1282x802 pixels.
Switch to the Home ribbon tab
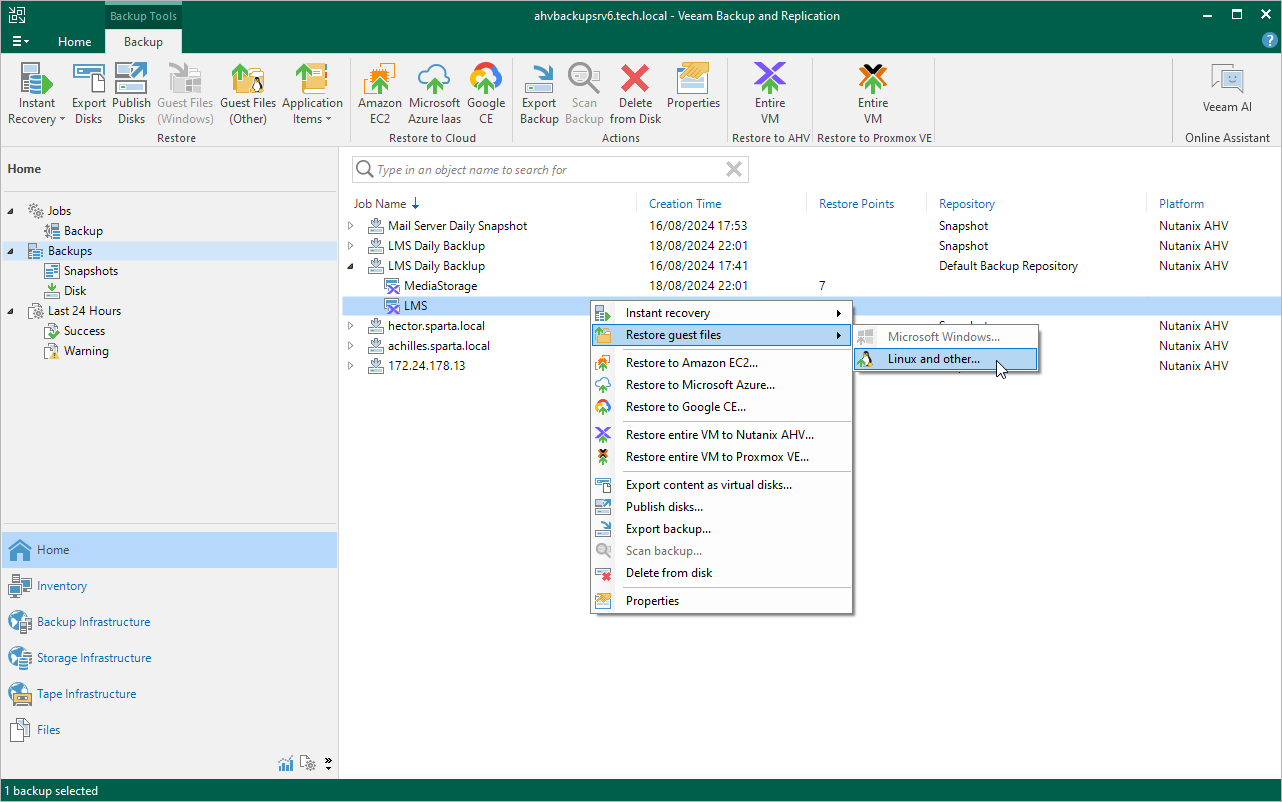[74, 42]
